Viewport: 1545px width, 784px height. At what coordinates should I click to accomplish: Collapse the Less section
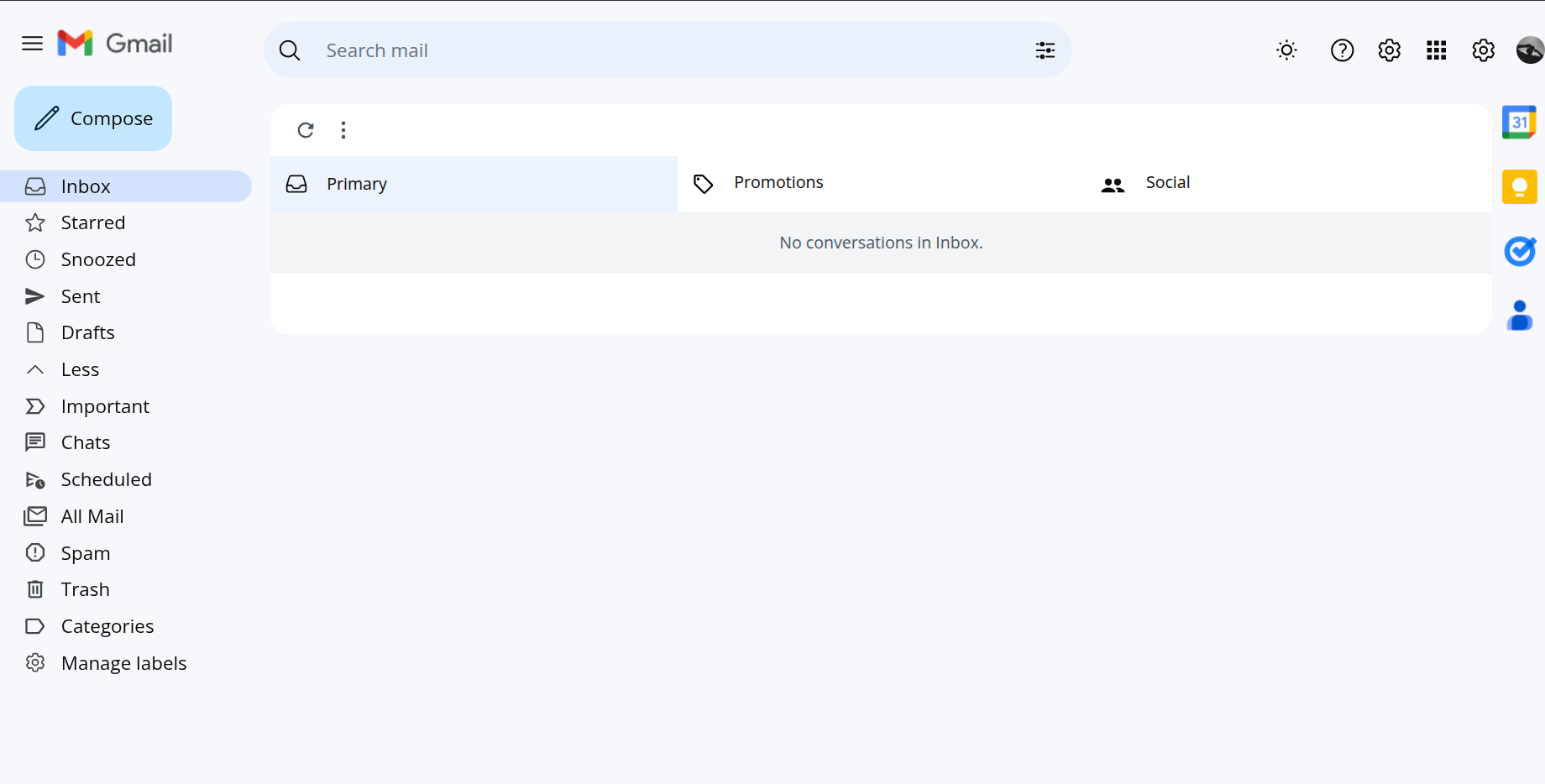[80, 368]
